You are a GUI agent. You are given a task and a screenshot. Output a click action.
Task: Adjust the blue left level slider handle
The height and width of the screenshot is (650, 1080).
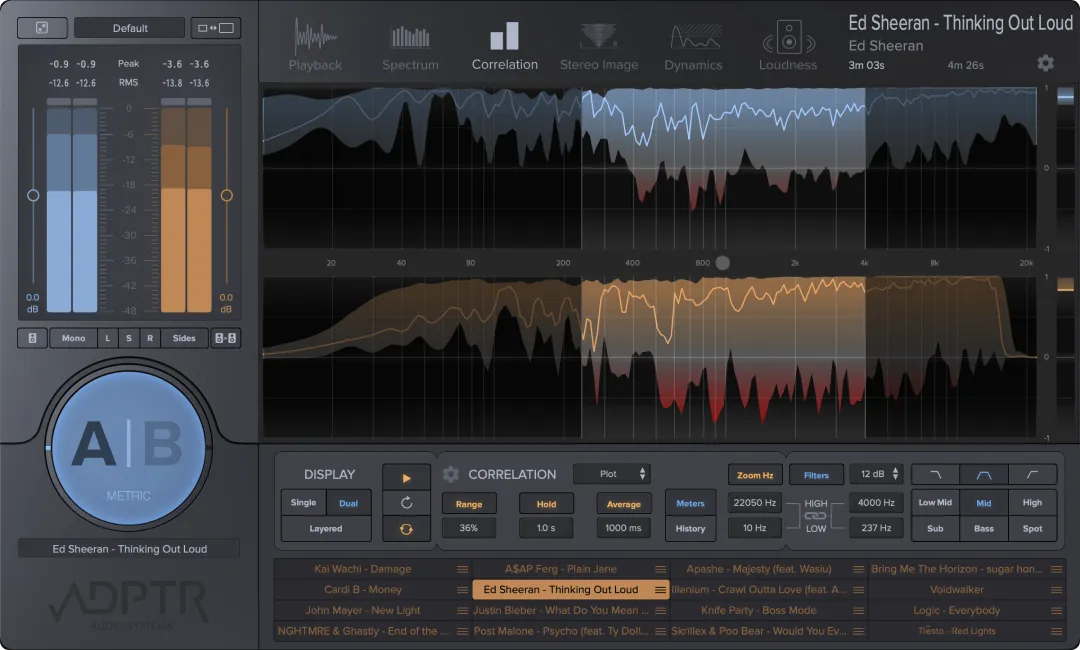click(x=33, y=196)
